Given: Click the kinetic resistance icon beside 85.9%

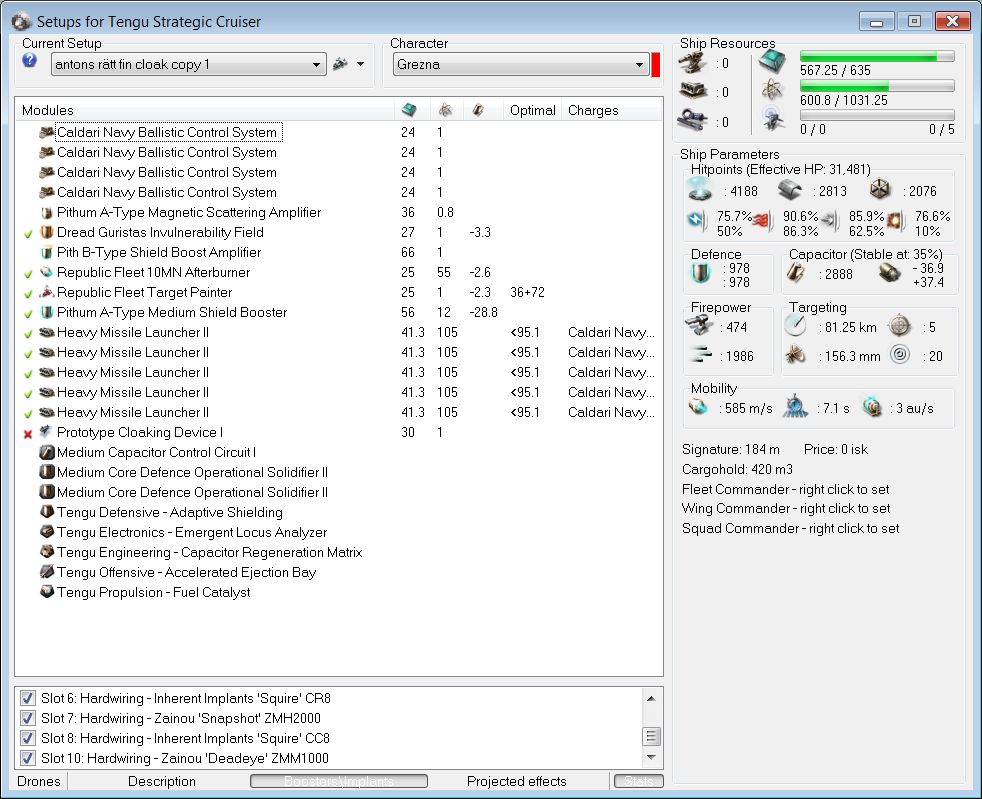Looking at the screenshot, I should tap(829, 220).
